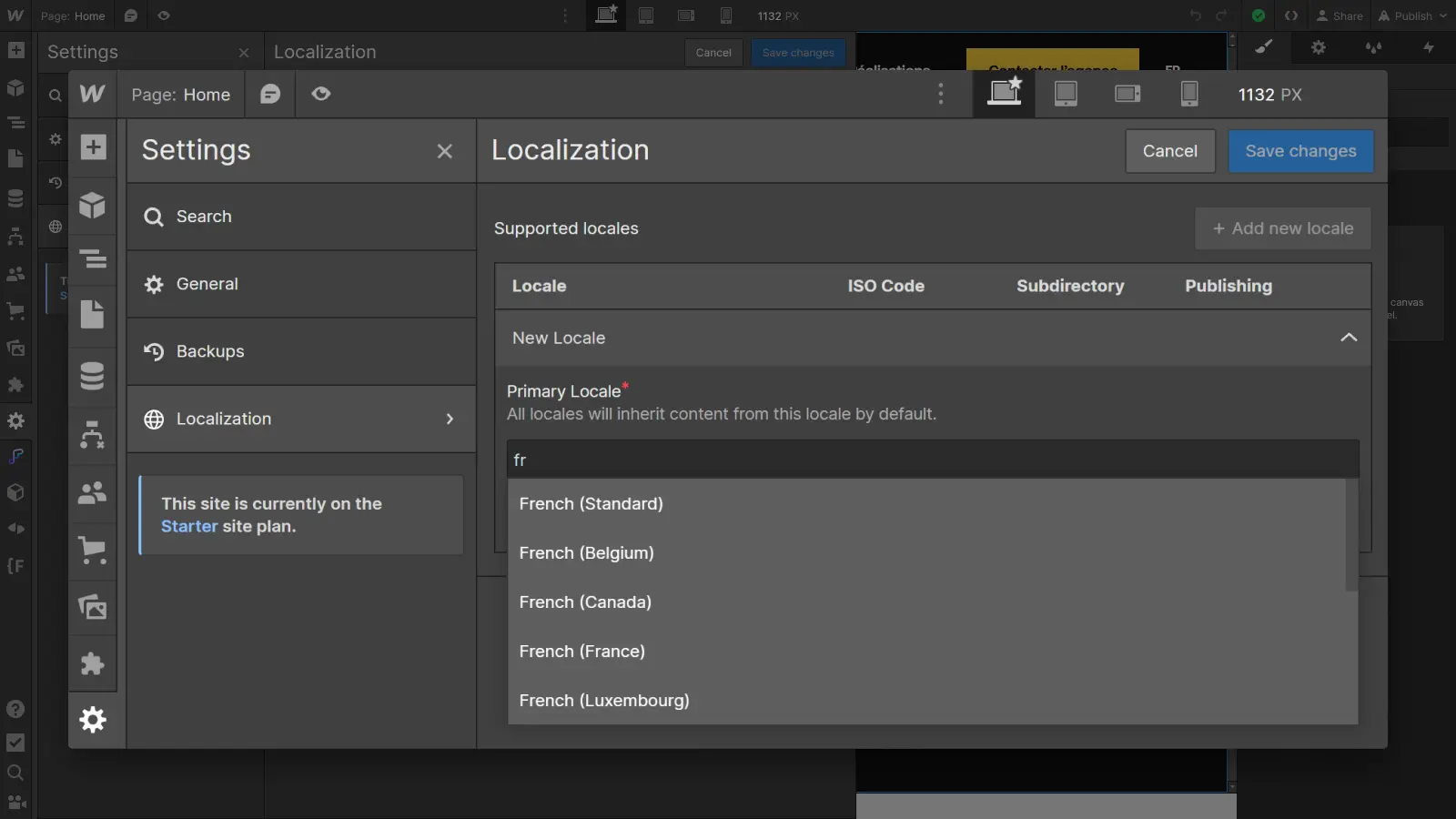Viewport: 1456px width, 819px height.
Task: Open General in the Settings menu
Action: coord(301,284)
